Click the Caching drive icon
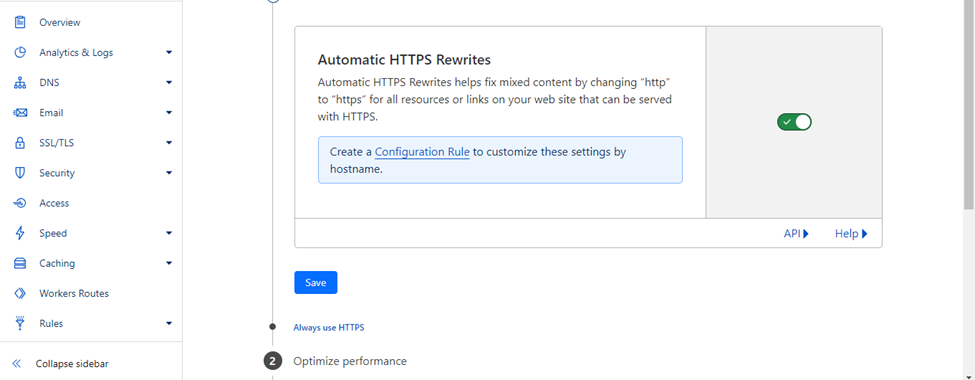The width and height of the screenshot is (975, 380). point(20,263)
